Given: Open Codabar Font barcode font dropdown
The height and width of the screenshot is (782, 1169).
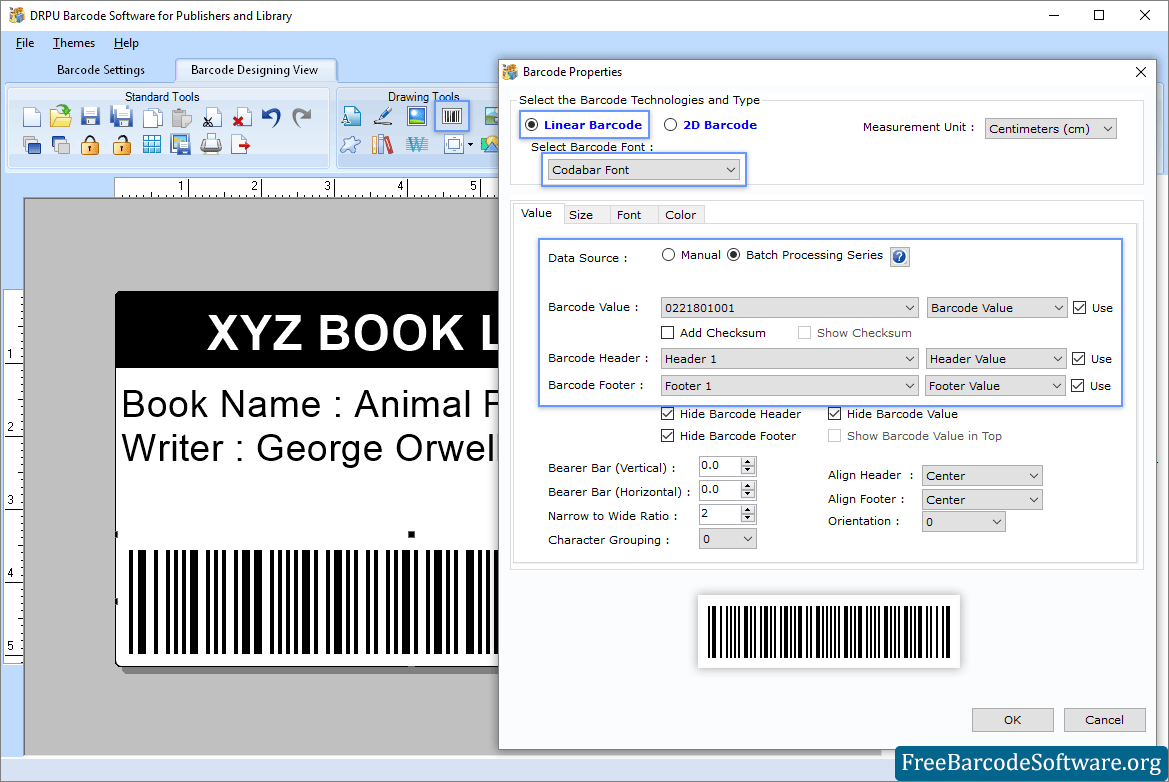Looking at the screenshot, I should [643, 170].
